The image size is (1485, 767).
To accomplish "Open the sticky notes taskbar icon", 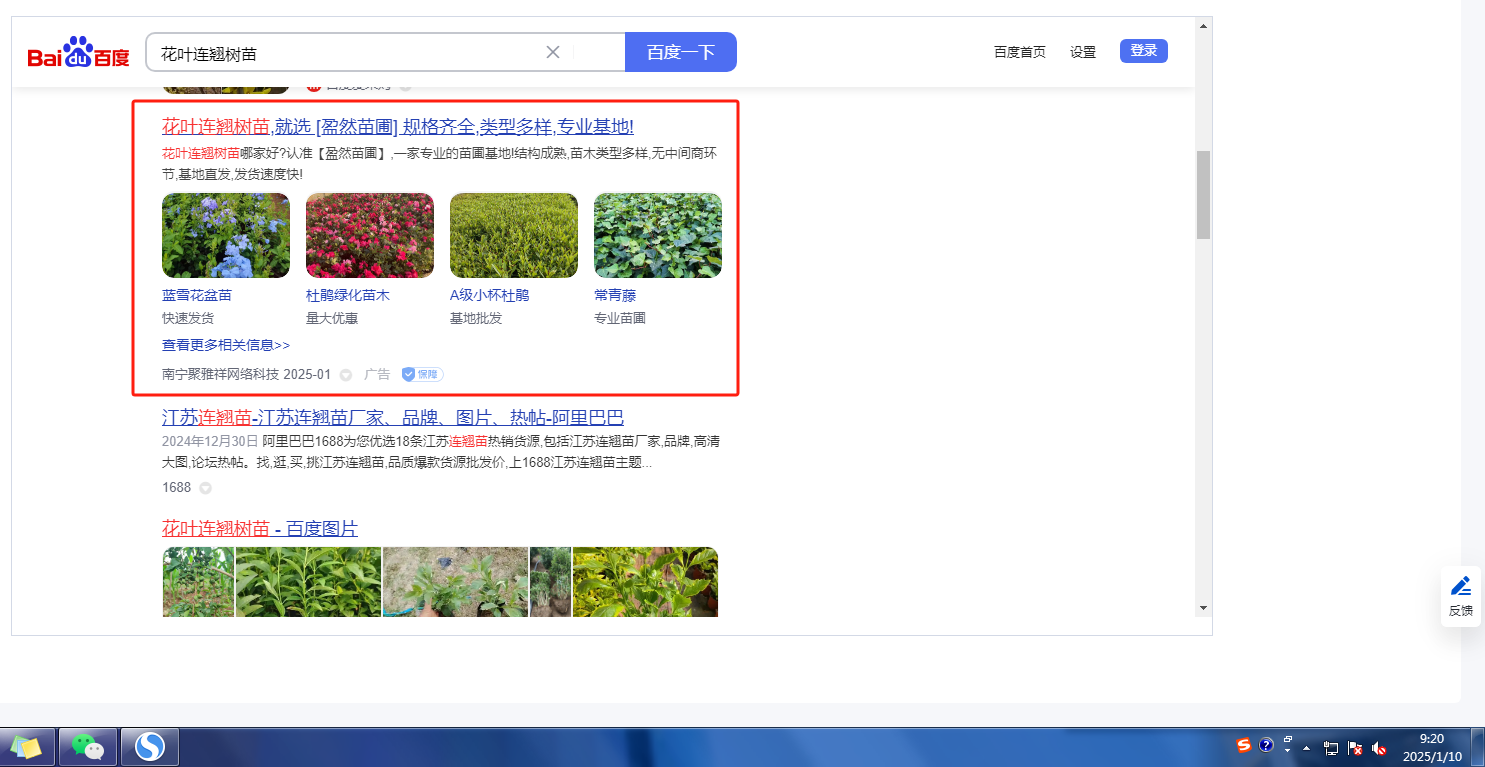I will coord(26,747).
